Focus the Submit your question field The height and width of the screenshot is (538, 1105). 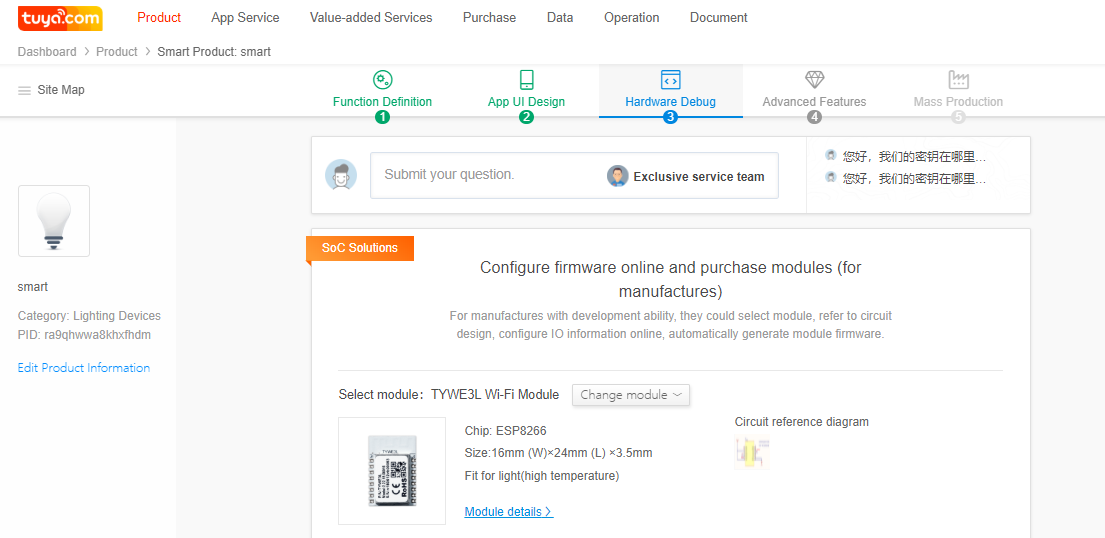point(574,176)
